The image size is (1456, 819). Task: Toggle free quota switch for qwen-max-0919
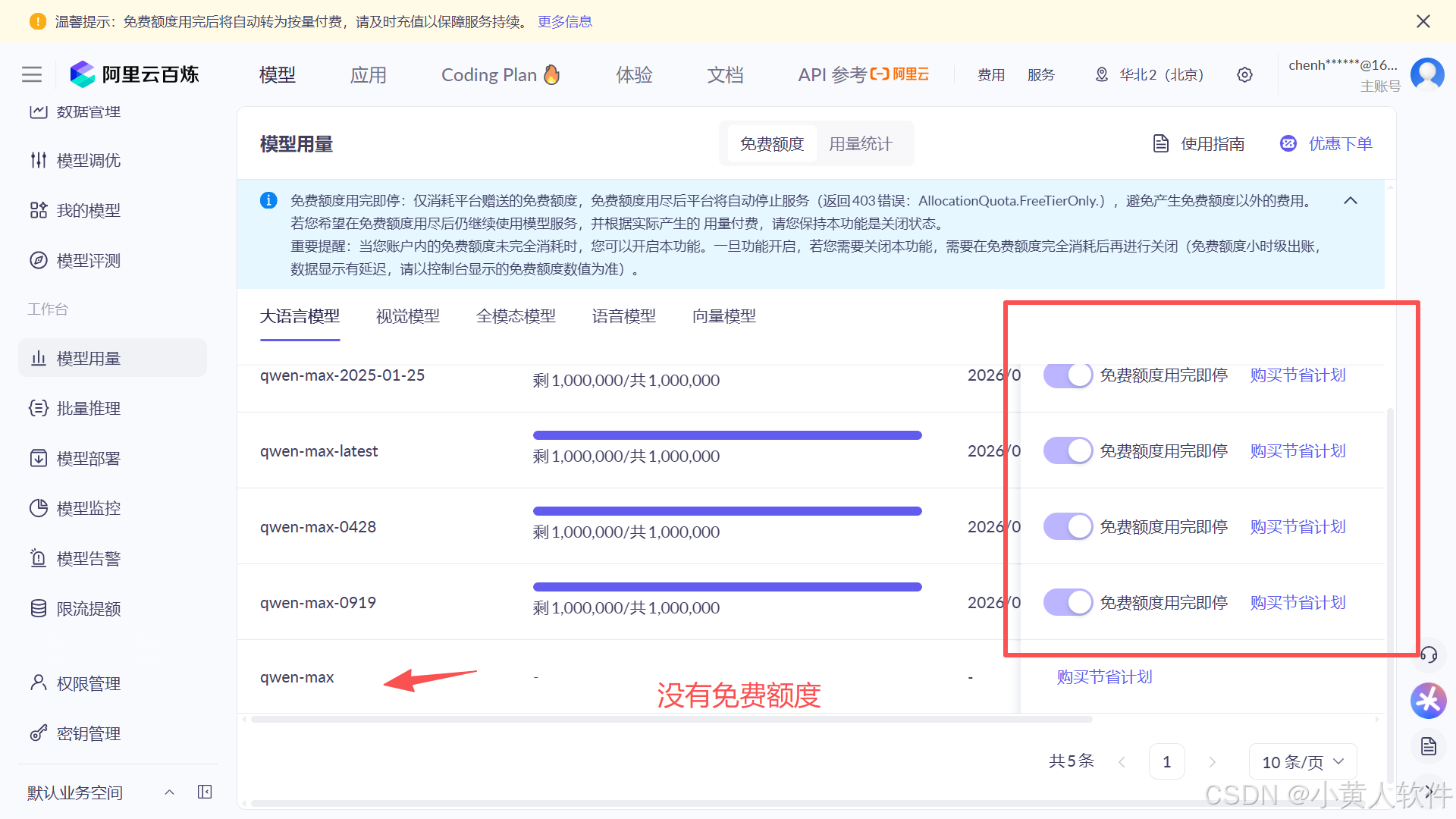(1068, 602)
